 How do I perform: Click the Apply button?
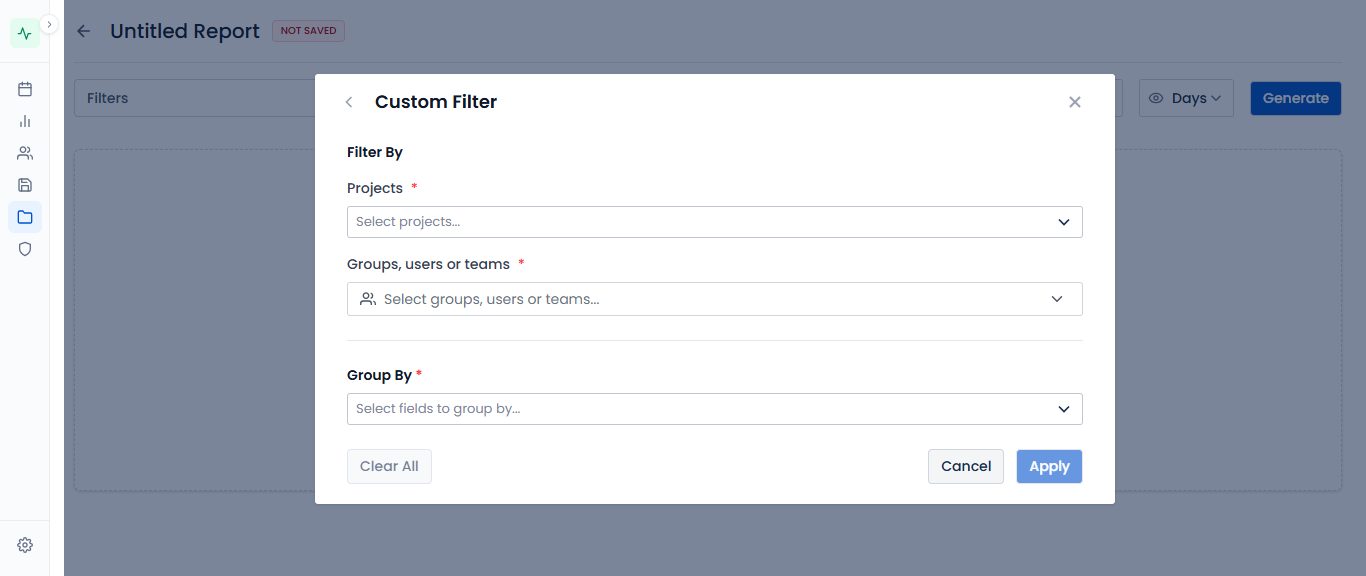click(x=1050, y=466)
